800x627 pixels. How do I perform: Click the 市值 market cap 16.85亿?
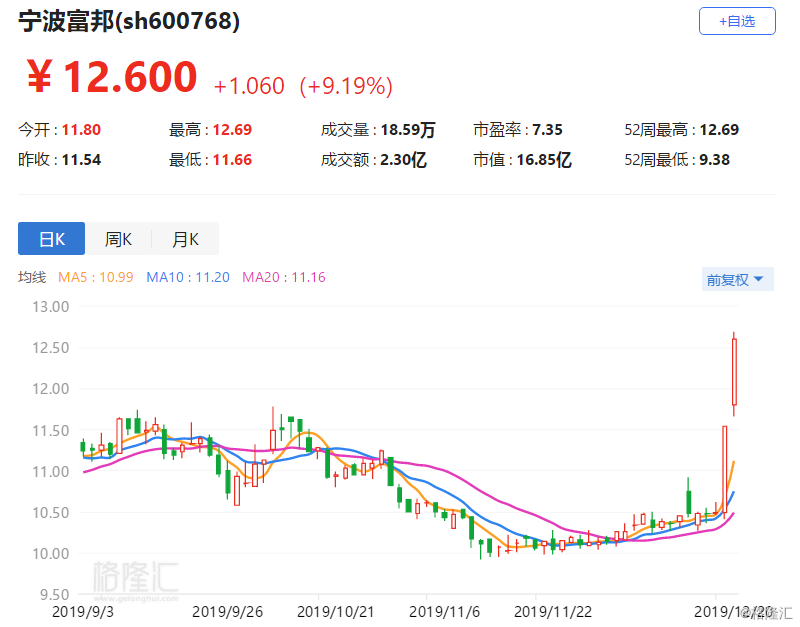click(x=544, y=160)
